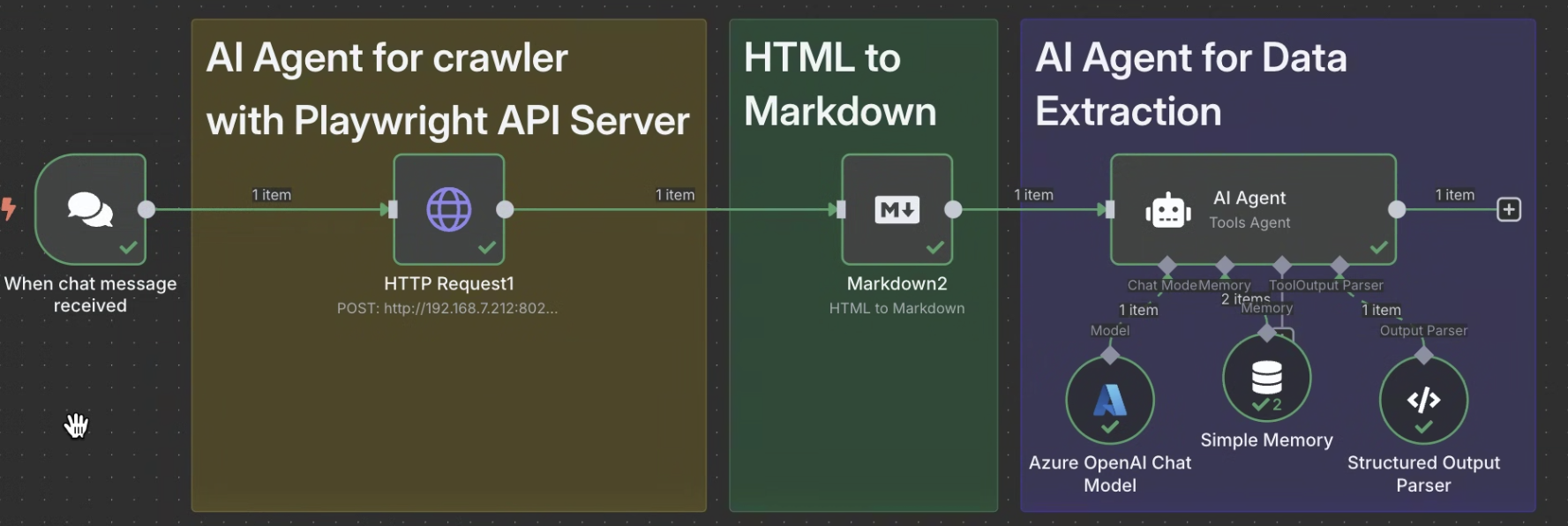The height and width of the screenshot is (526, 1568).
Task: Click the Output Parser diamond connector on AI Agent
Action: click(1339, 265)
